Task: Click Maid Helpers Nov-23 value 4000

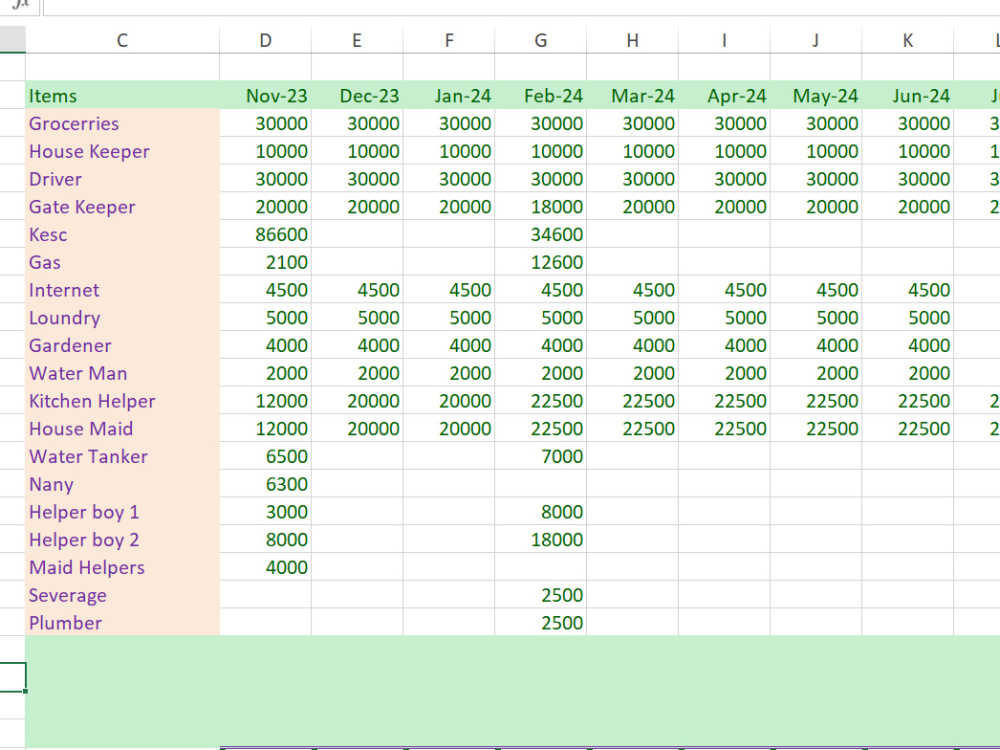Action: point(265,567)
